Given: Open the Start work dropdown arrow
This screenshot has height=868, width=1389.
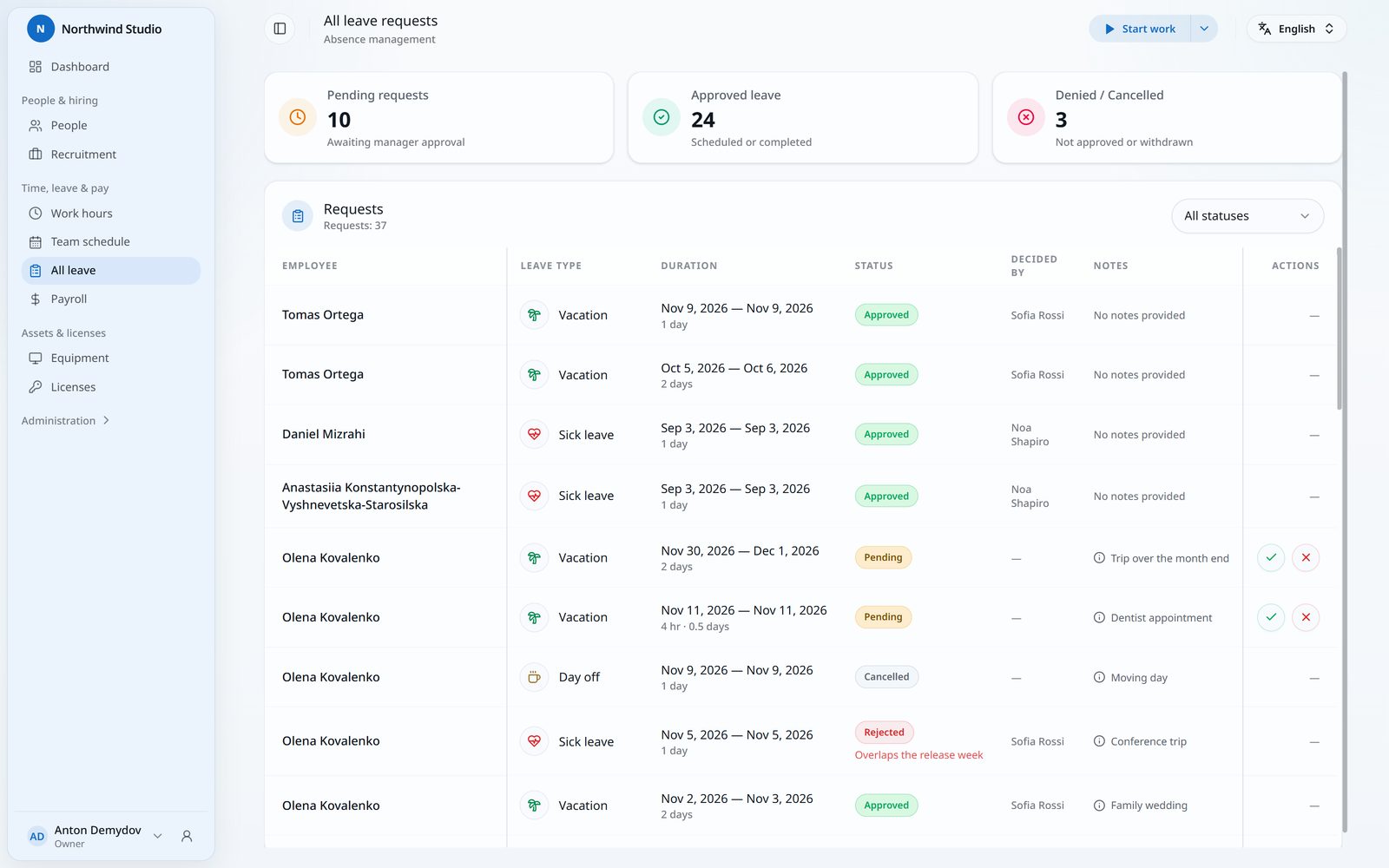Looking at the screenshot, I should (1204, 29).
